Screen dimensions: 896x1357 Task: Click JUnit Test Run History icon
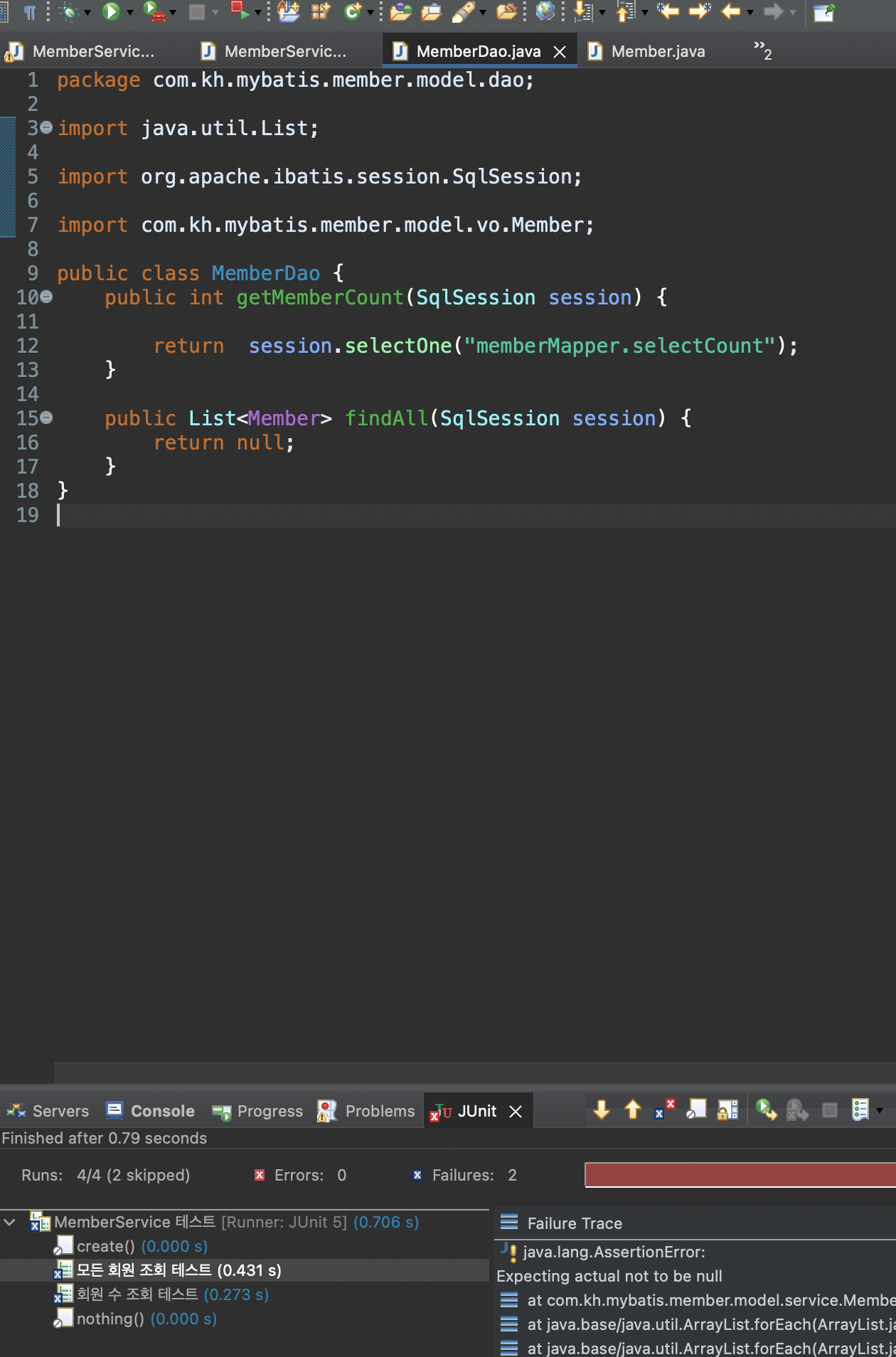point(860,1109)
